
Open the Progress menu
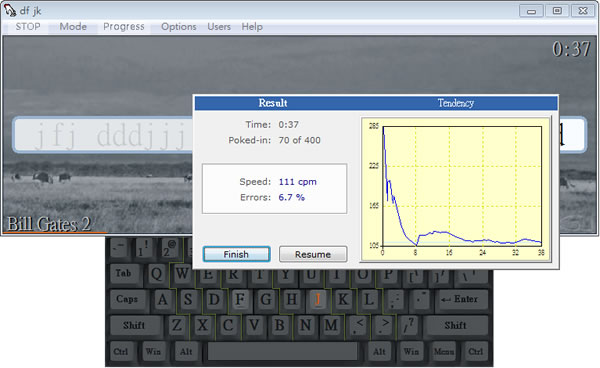pyautogui.click(x=124, y=26)
